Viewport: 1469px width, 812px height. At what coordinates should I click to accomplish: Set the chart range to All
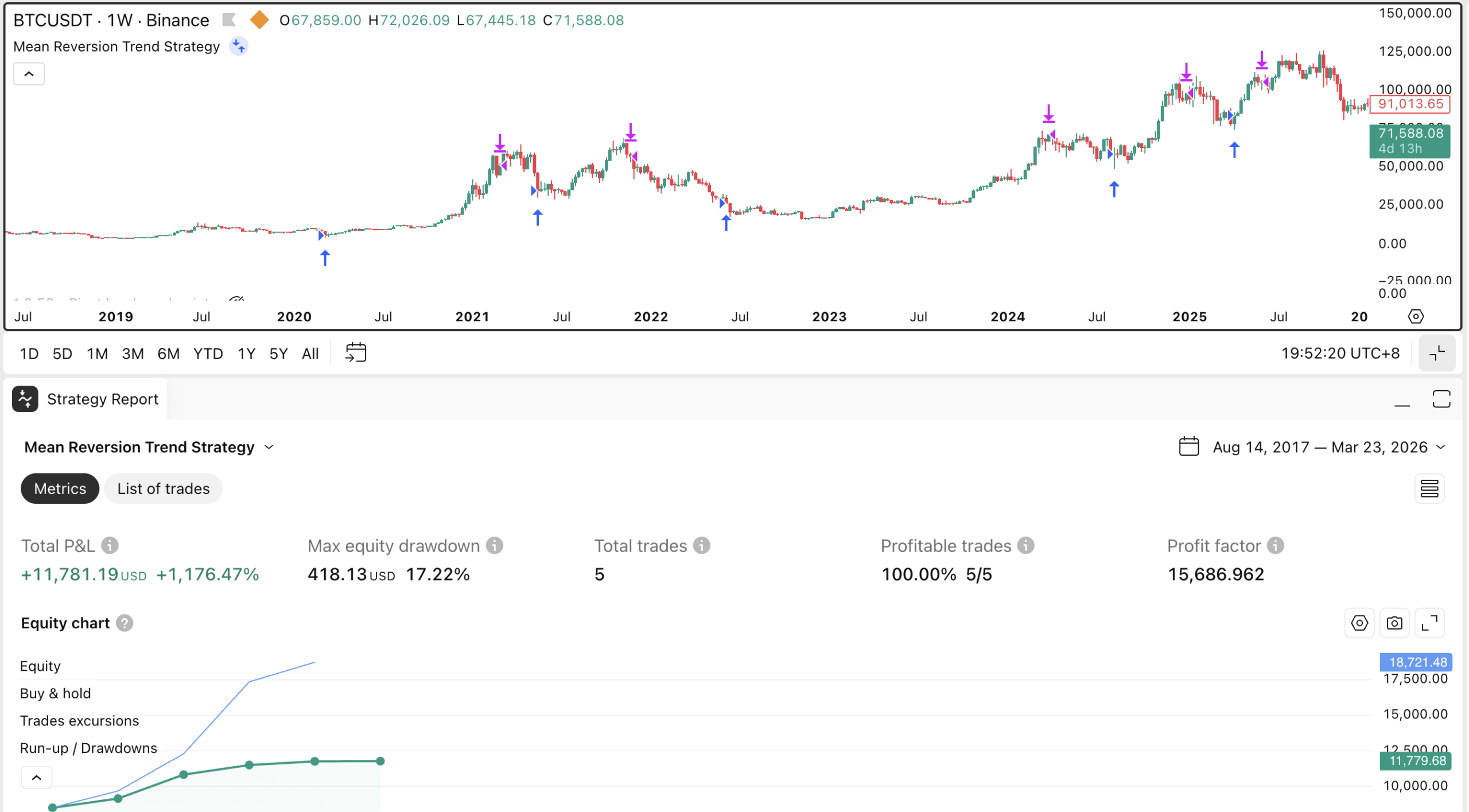point(310,353)
